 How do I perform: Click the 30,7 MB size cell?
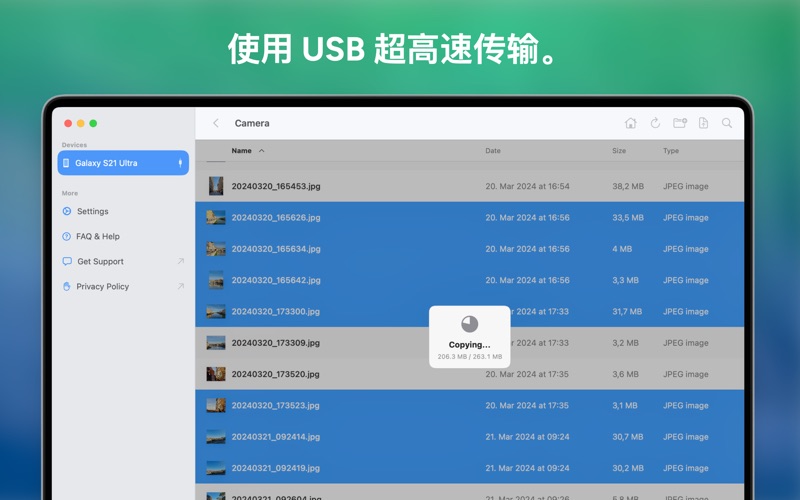pyautogui.click(x=628, y=437)
